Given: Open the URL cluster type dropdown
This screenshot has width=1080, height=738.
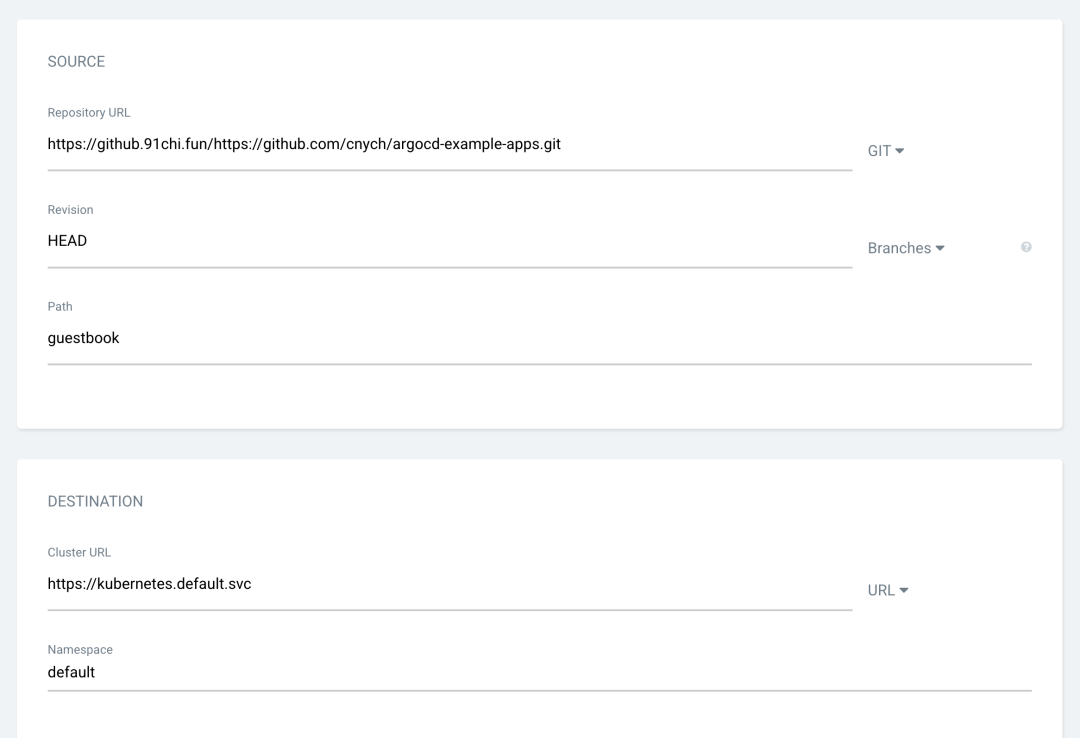Looking at the screenshot, I should [x=887, y=590].
